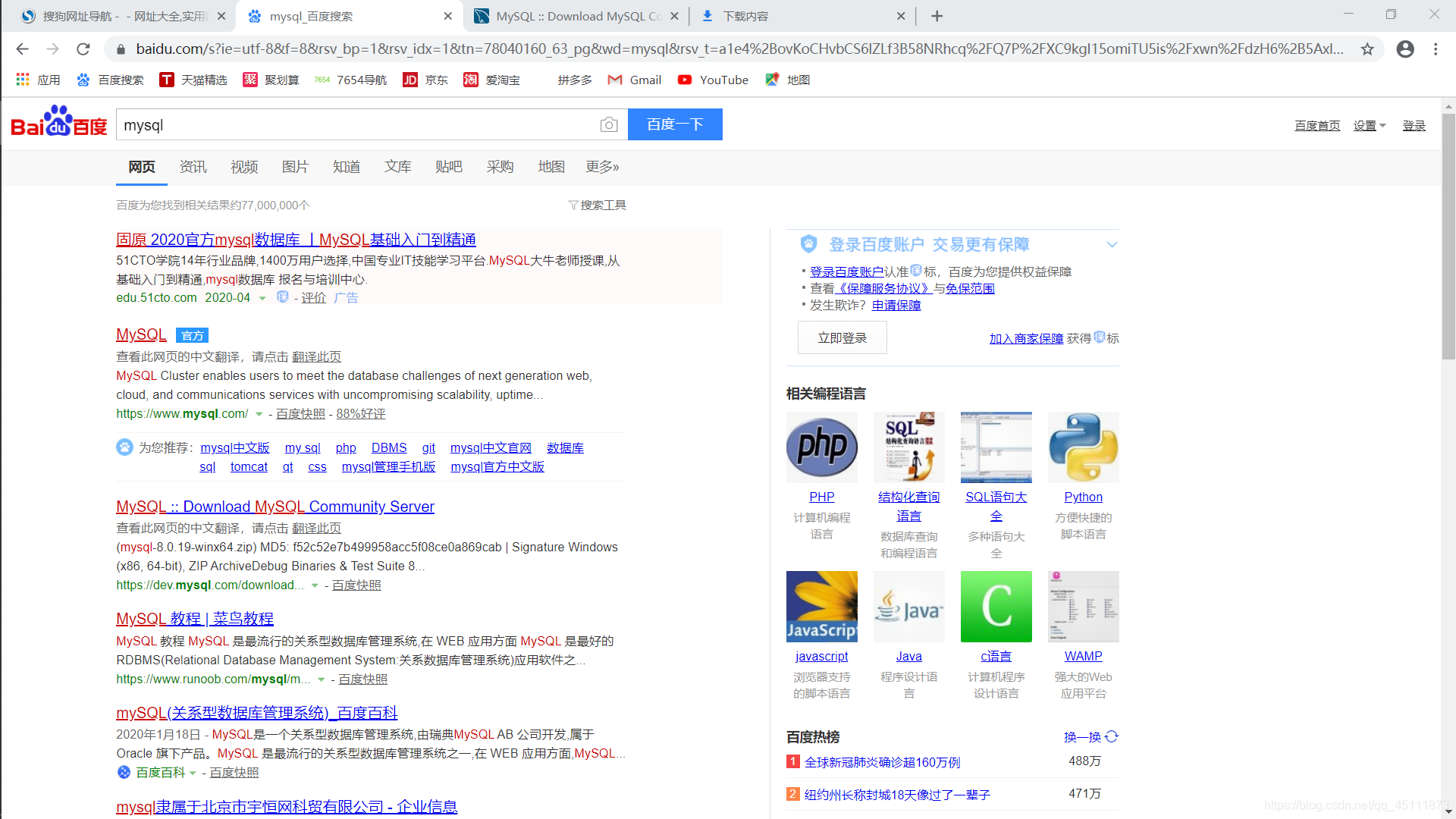Click the 百度一下 search button
Screen dimensions: 1456x819
click(675, 124)
